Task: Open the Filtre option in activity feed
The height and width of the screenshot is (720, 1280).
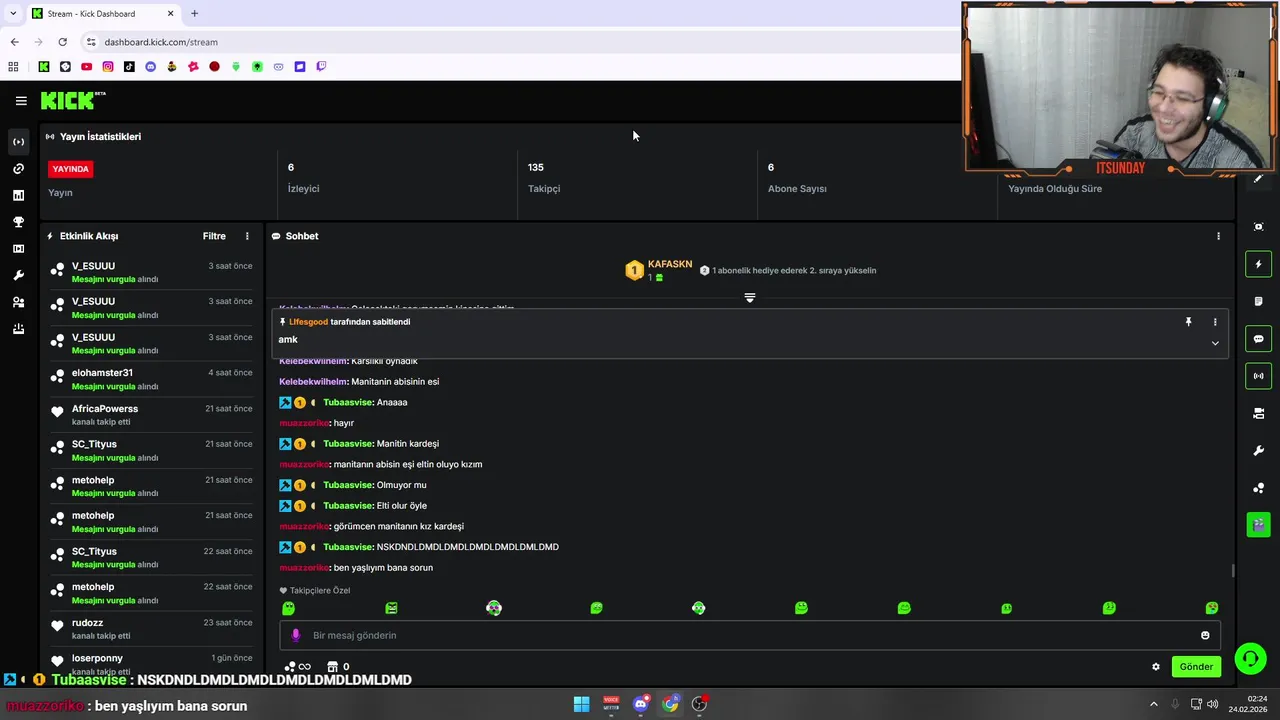Action: (x=214, y=236)
